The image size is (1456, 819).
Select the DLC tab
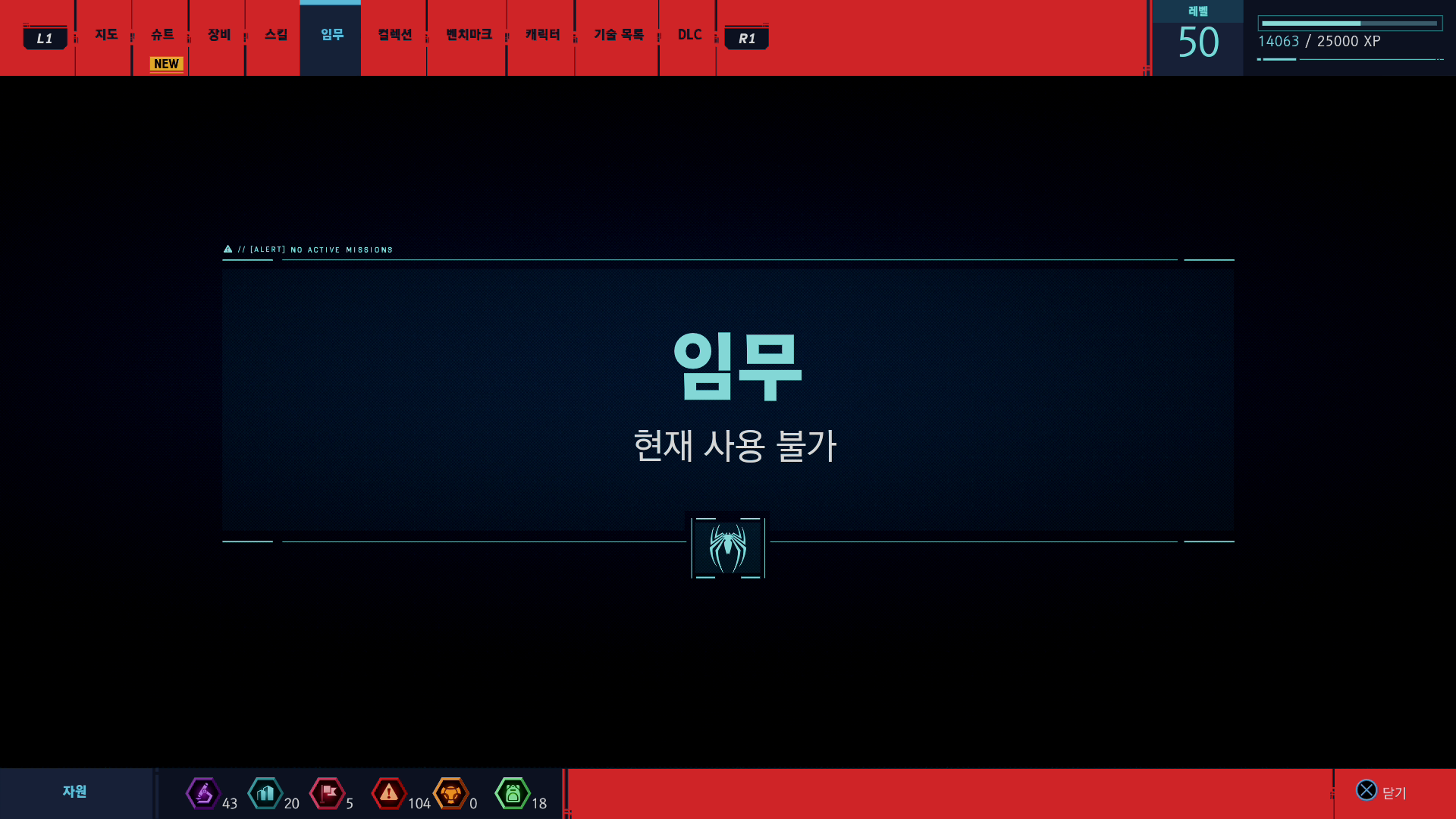pos(689,35)
